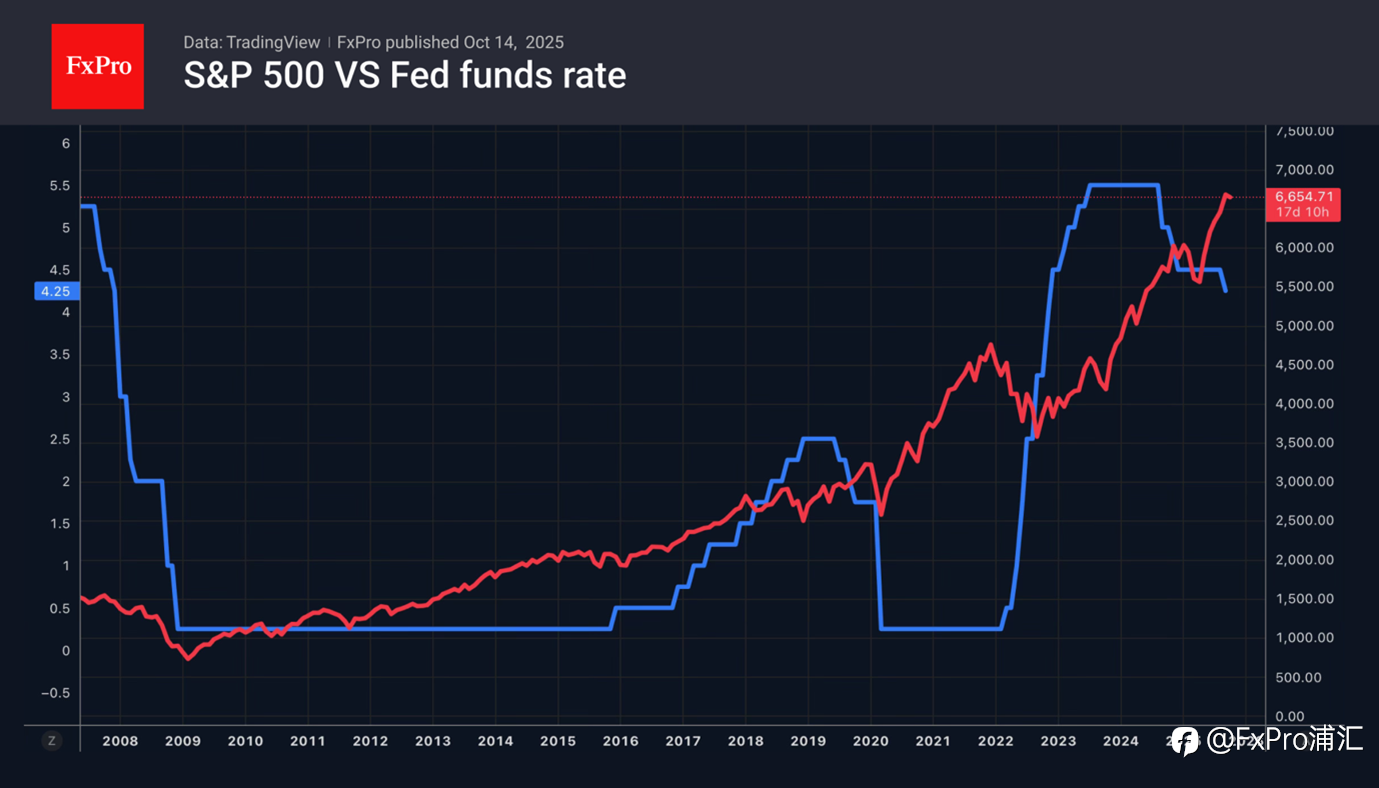Screen dimensions: 1379x788
Task: Click the red S&P 500 line endpoint dot
Action: [x=1228, y=196]
